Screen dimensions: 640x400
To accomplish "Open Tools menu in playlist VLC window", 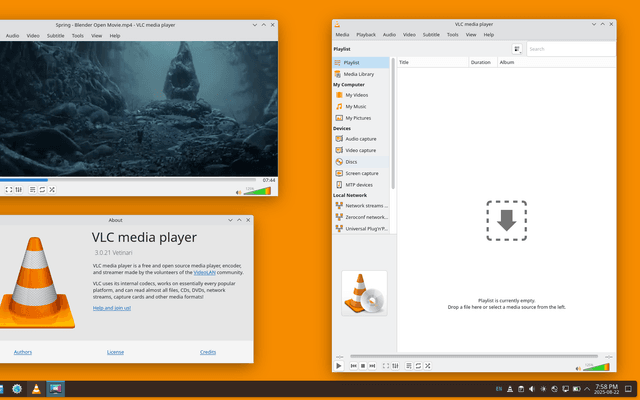I will click(x=452, y=35).
